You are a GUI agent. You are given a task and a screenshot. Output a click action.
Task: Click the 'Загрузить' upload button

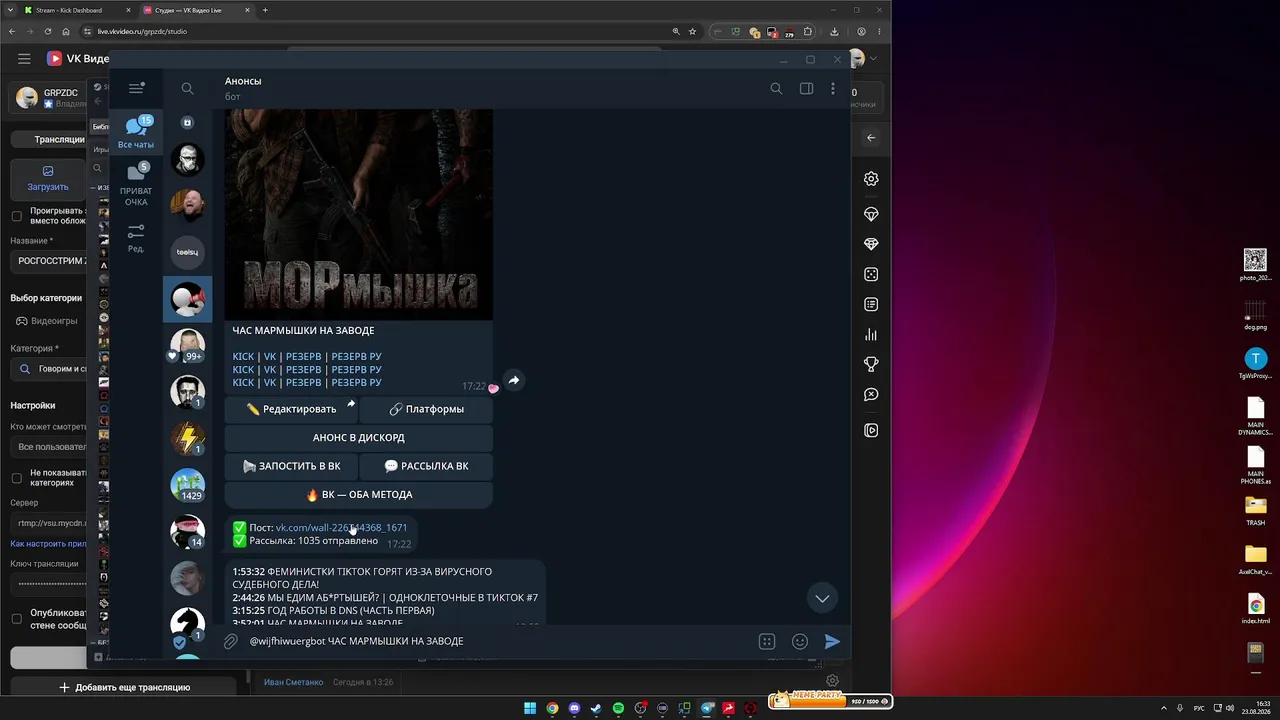(x=48, y=178)
